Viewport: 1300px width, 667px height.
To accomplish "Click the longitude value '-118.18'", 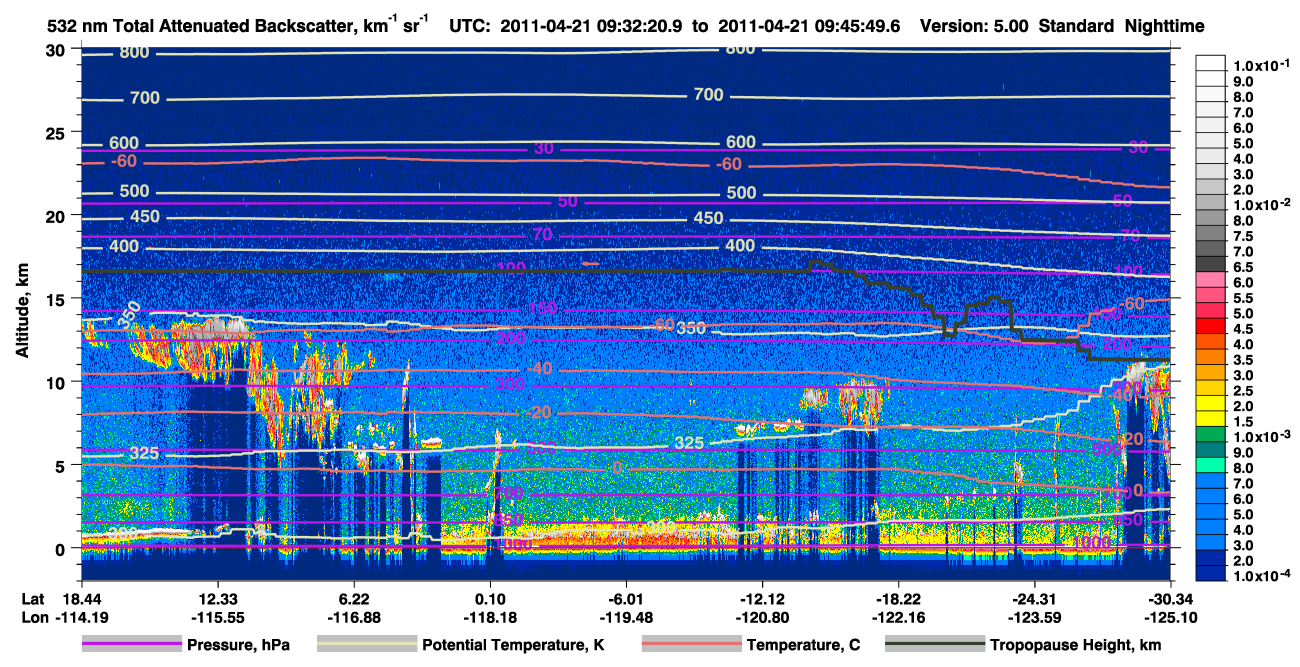I will tap(489, 616).
